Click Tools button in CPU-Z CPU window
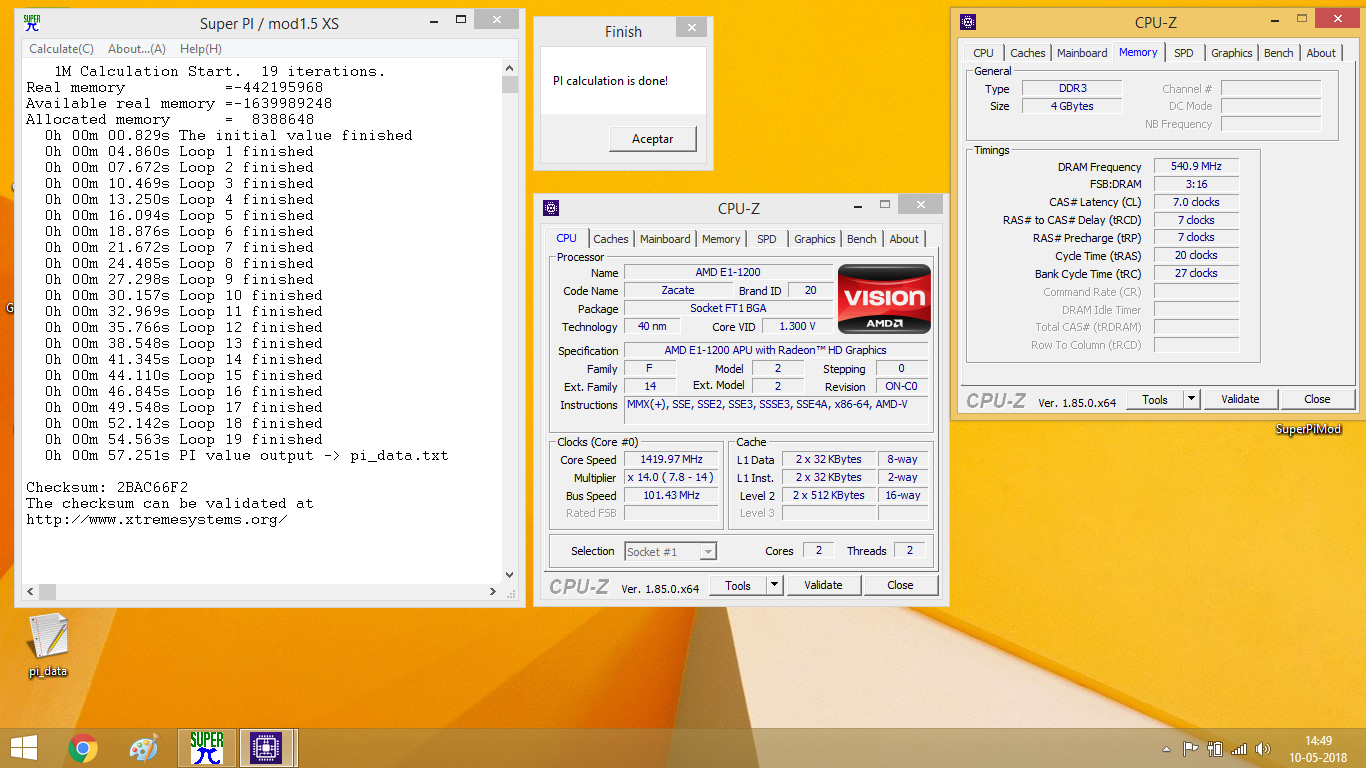The image size is (1366, 768). (738, 585)
